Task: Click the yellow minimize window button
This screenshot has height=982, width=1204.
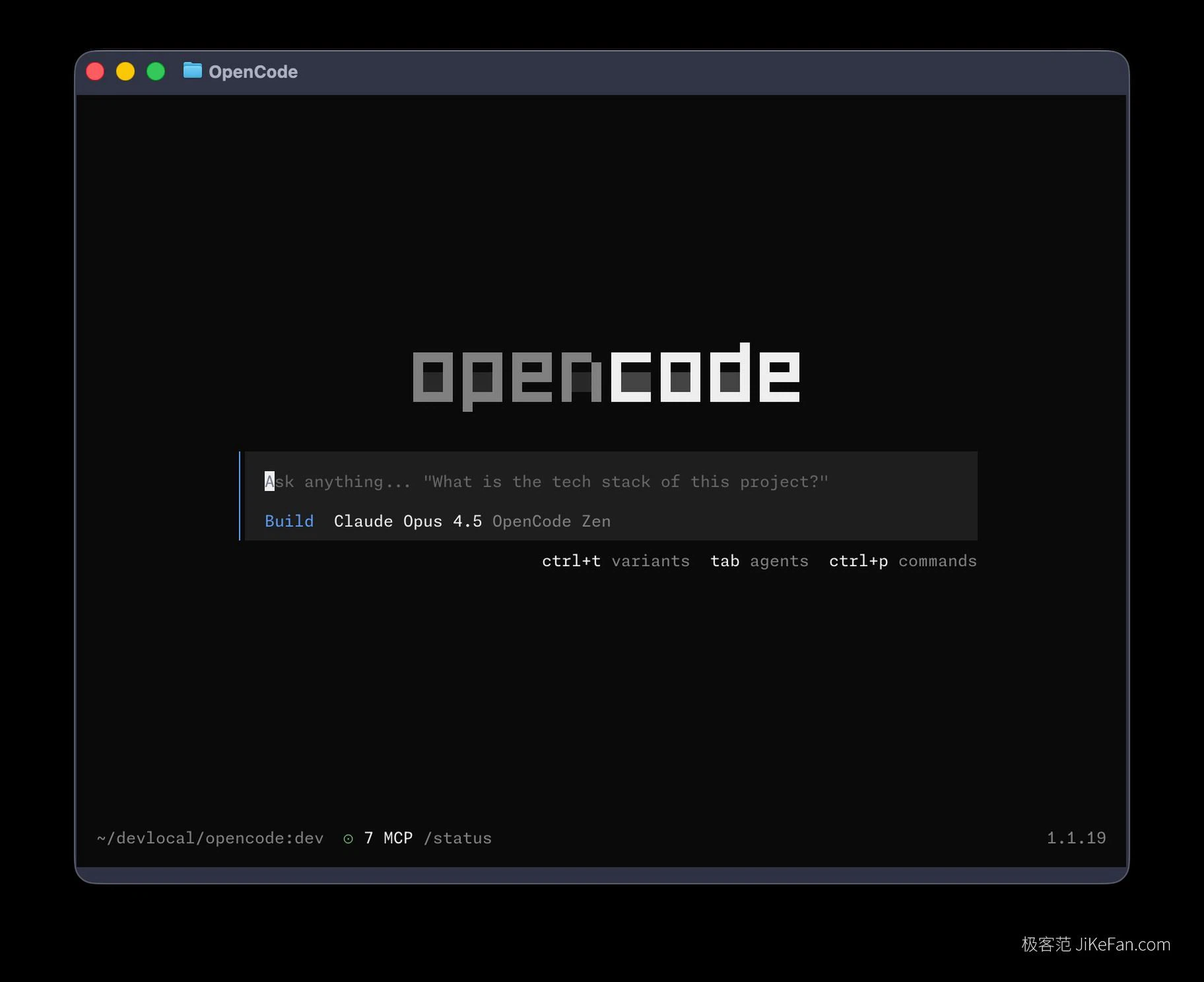Action: point(125,71)
